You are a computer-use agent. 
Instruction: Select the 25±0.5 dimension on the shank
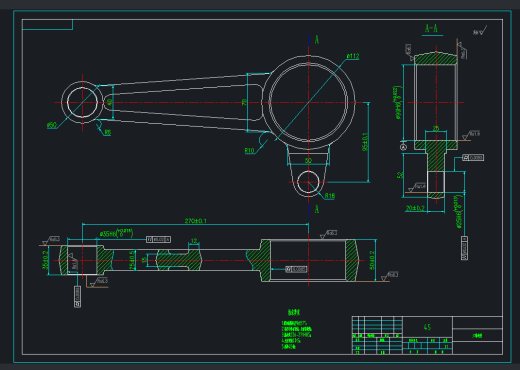click(x=132, y=260)
